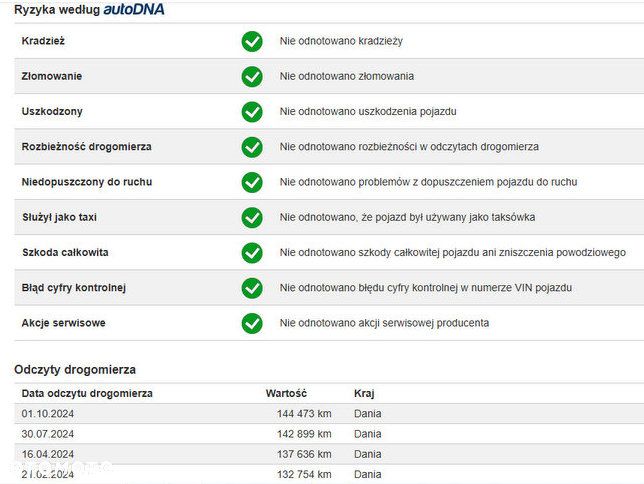Screen dimensions: 644x484
Task: Click the autoDNA logo
Action: [134, 9]
